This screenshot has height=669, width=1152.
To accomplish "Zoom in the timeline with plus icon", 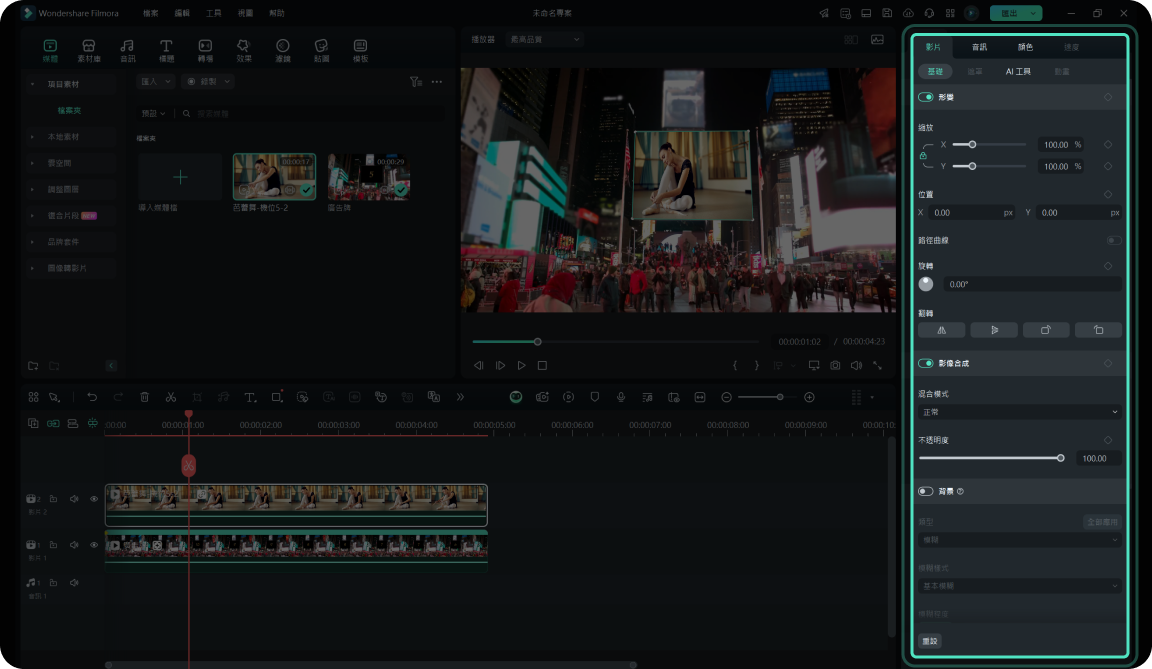I will point(809,397).
